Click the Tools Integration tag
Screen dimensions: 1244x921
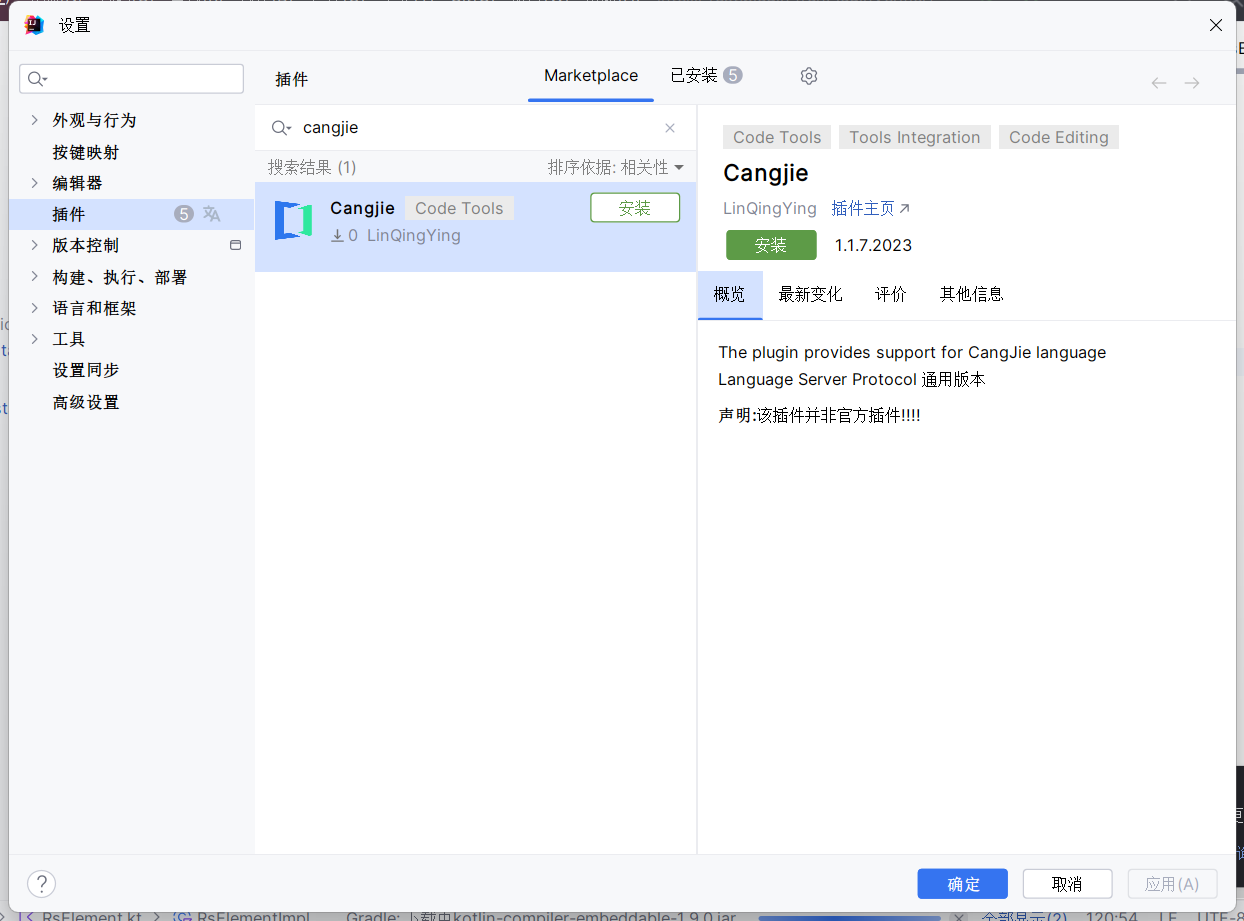point(915,137)
